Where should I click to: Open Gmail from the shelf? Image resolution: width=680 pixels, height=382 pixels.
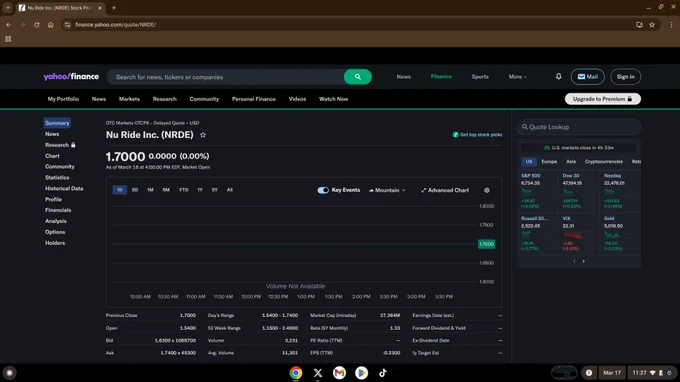pyautogui.click(x=339, y=372)
